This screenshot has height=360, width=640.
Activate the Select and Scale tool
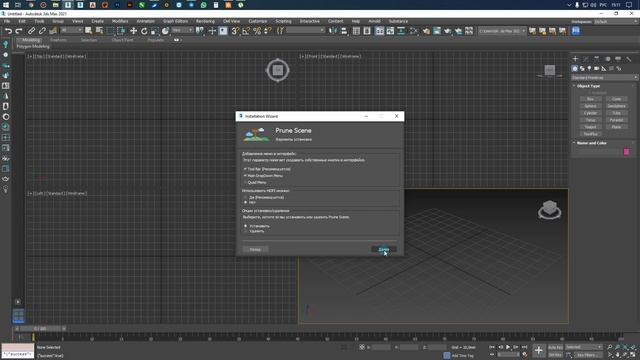click(154, 31)
